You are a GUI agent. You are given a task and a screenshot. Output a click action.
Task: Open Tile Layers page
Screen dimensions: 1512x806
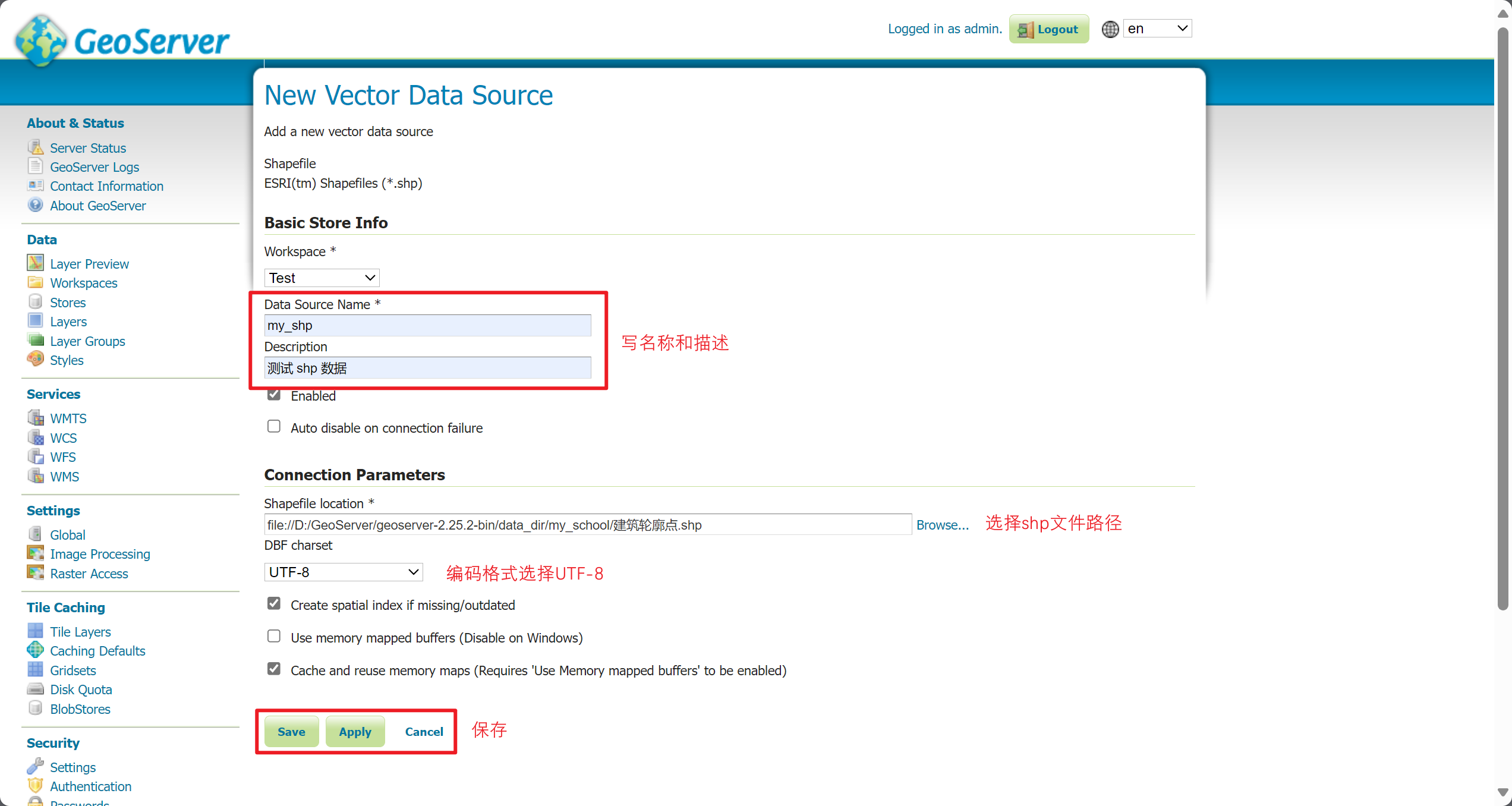[80, 632]
